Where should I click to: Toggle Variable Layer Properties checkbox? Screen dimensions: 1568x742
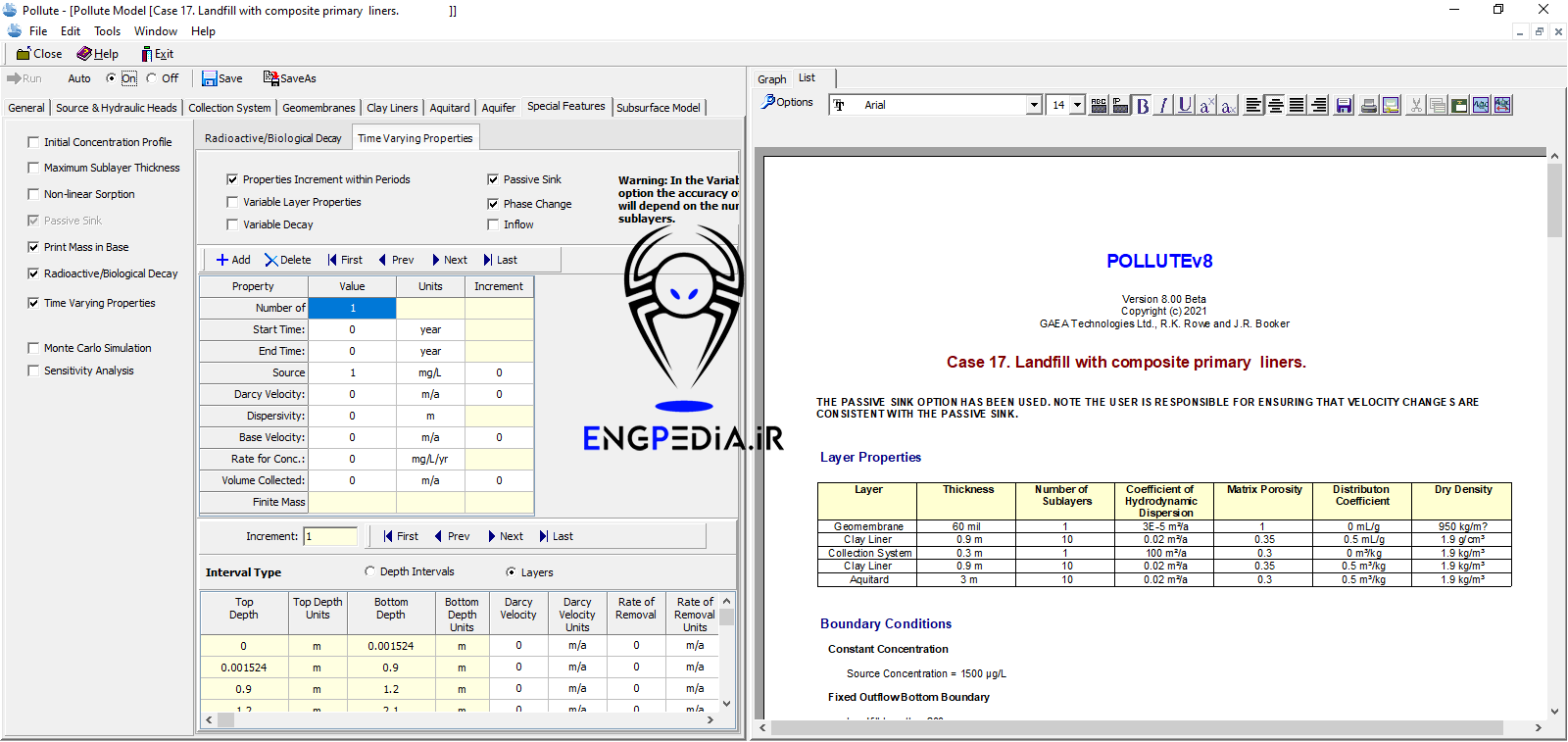click(x=232, y=202)
